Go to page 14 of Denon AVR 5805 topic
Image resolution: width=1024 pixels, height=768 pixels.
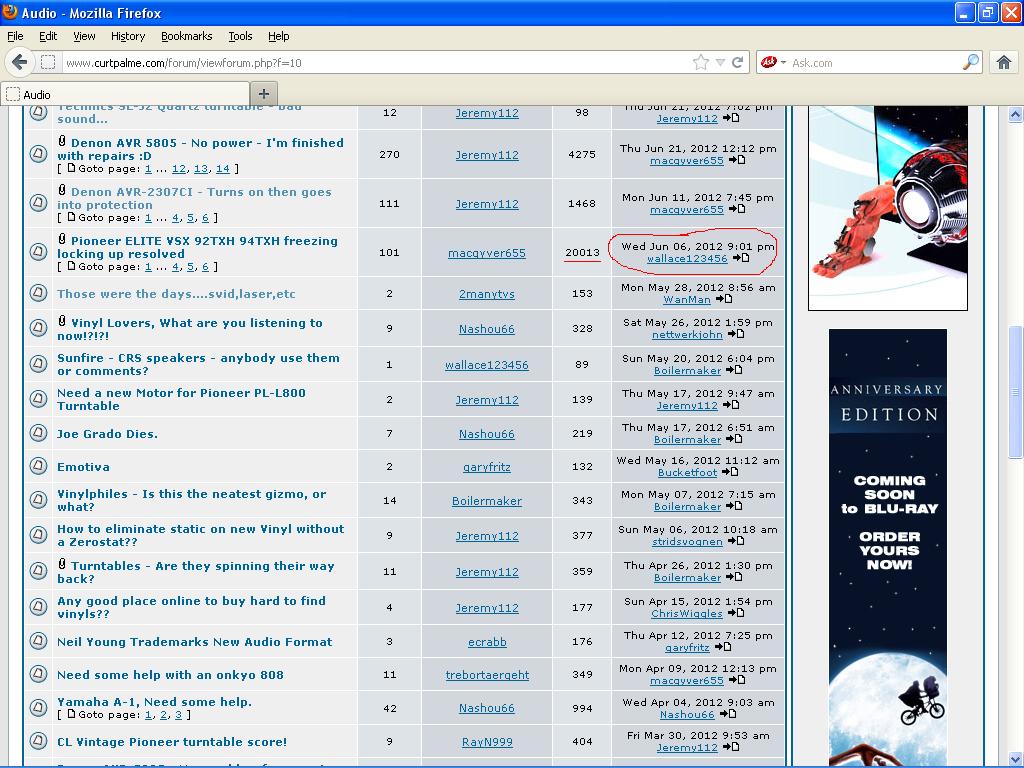(x=223, y=168)
